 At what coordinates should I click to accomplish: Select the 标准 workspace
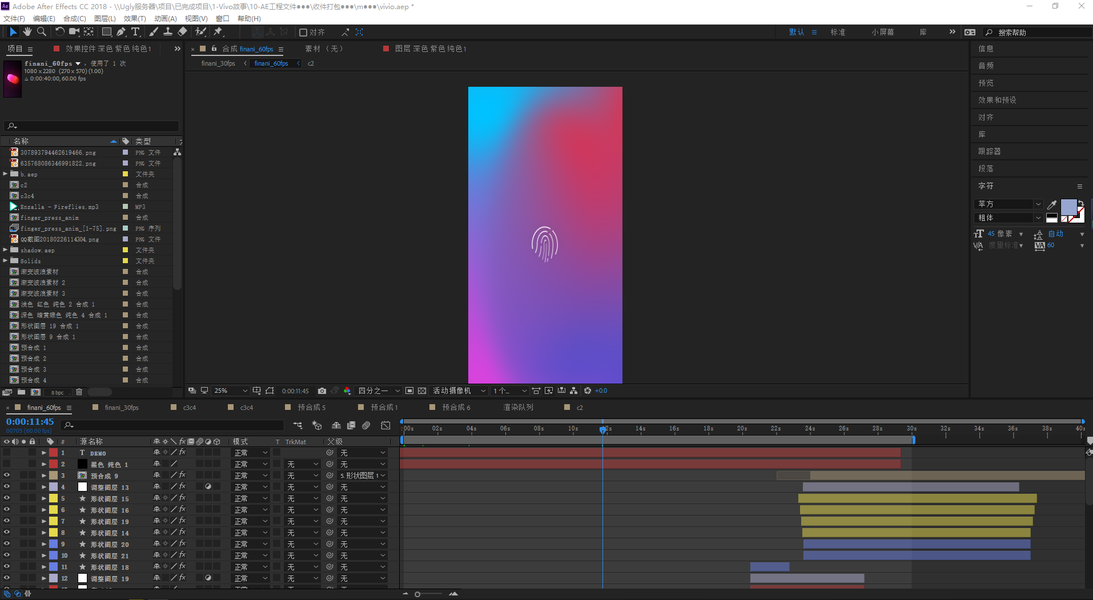click(x=837, y=32)
